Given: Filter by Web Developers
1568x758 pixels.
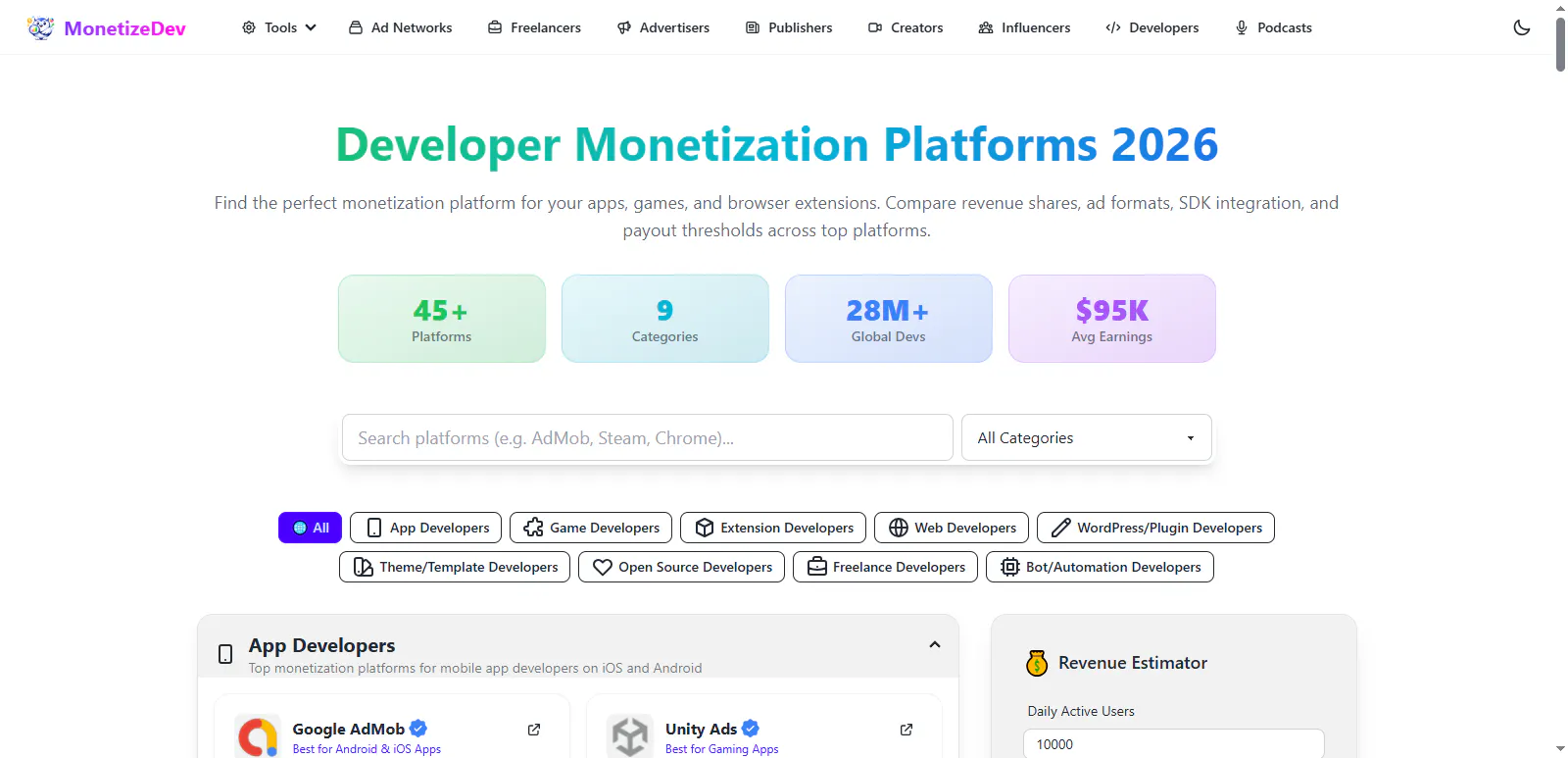Looking at the screenshot, I should 952,528.
